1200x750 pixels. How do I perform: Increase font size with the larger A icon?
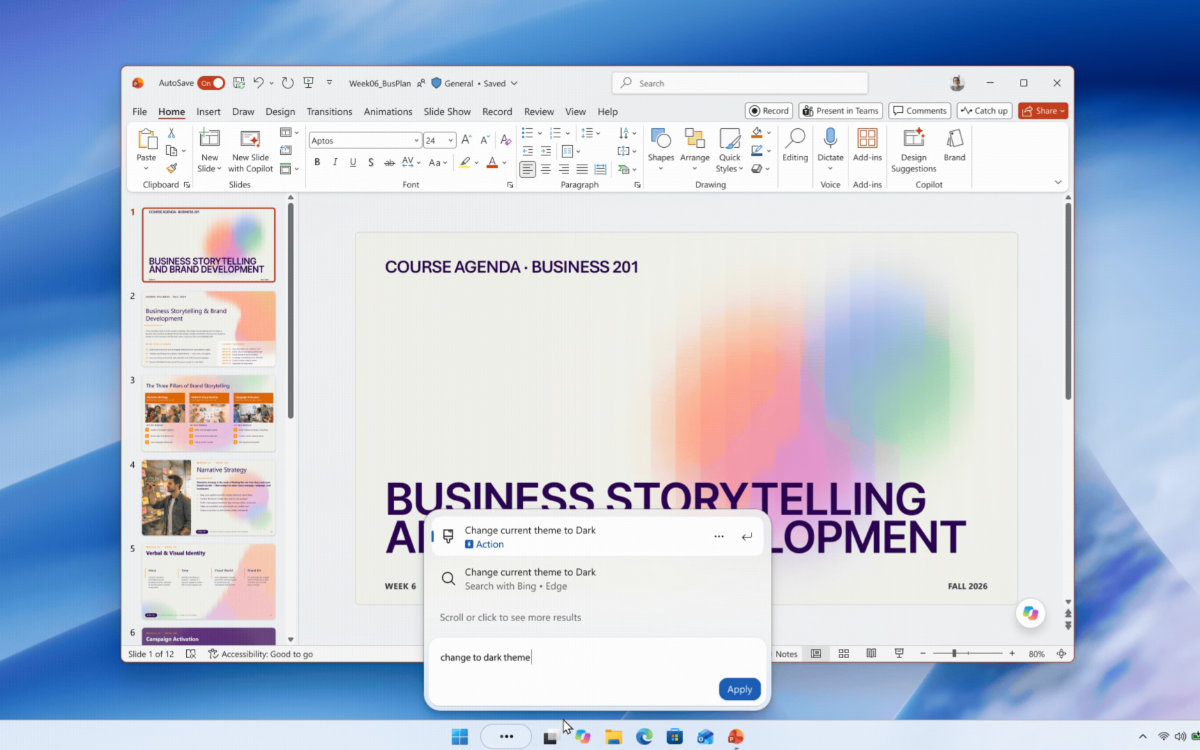click(x=467, y=140)
